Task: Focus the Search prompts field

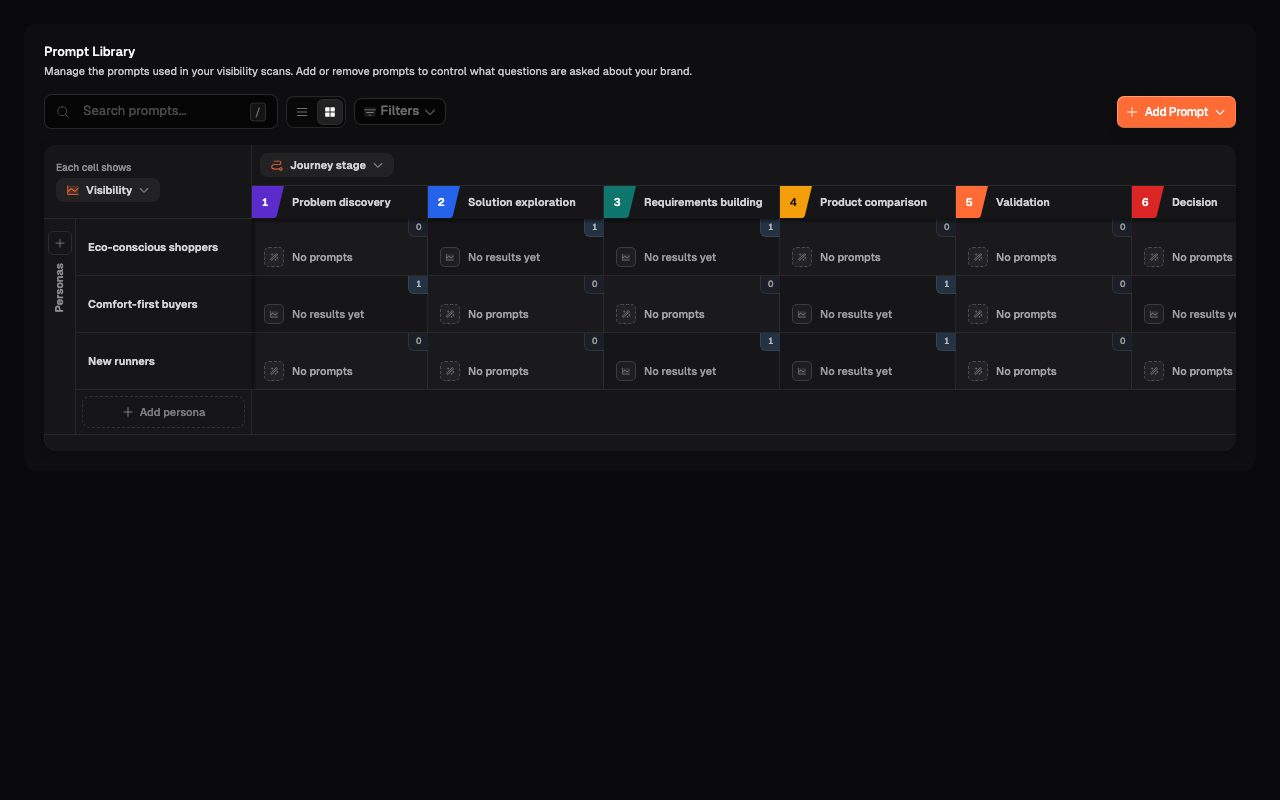Action: point(161,111)
